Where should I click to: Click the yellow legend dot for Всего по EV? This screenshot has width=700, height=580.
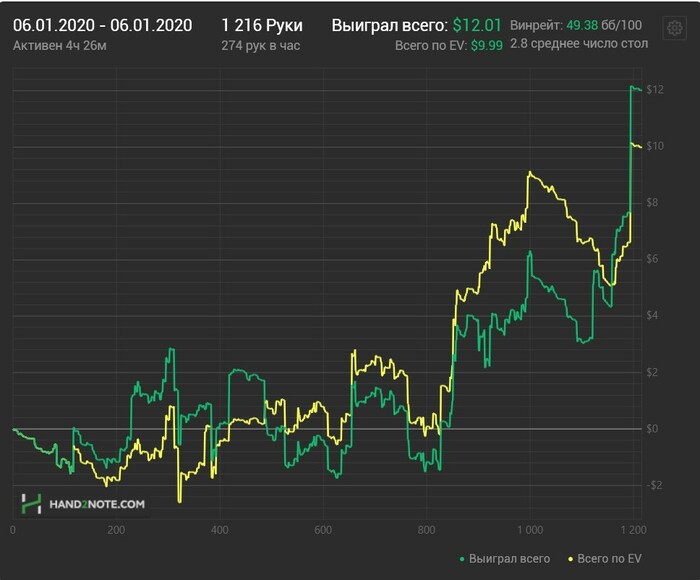tap(570, 559)
